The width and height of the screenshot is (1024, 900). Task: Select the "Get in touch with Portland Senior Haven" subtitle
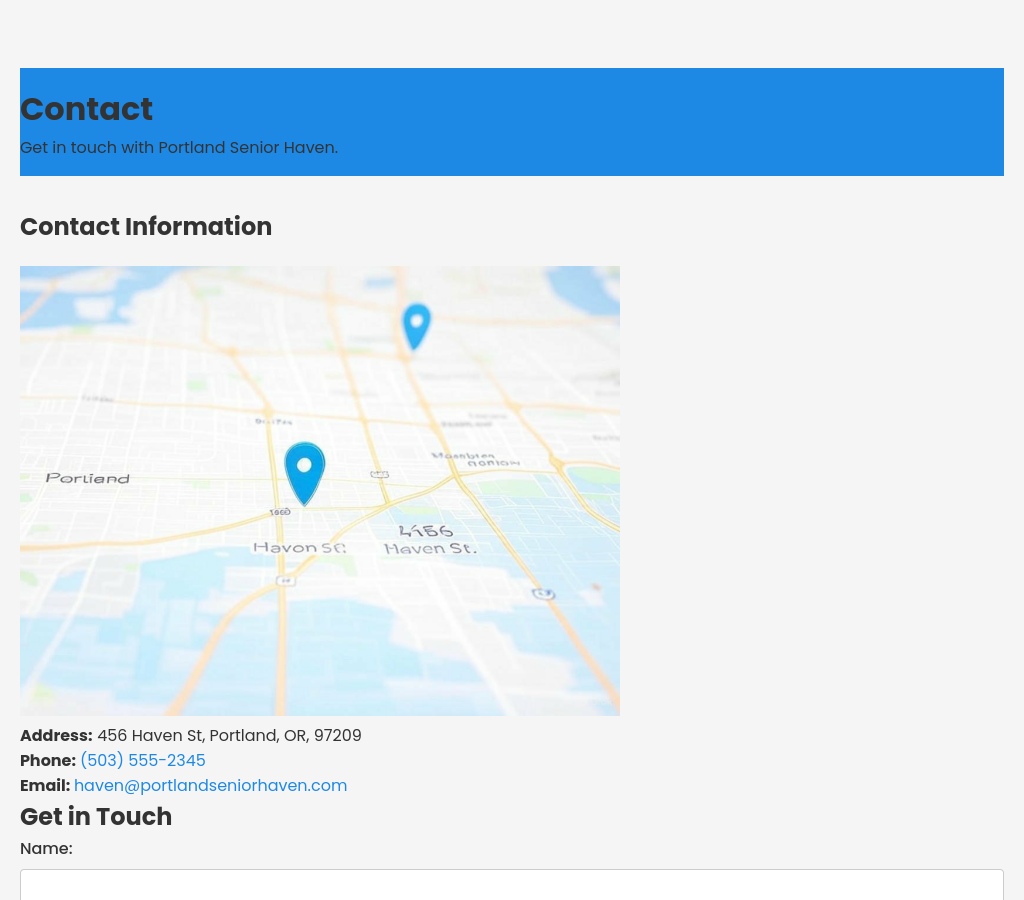pyautogui.click(x=179, y=148)
